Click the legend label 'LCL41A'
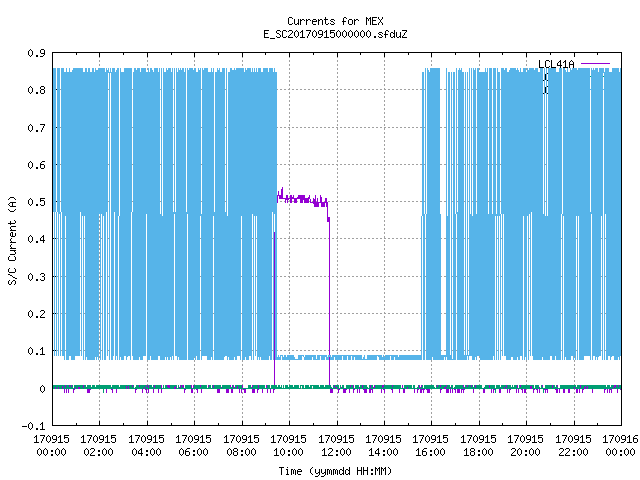This screenshot has height=480, width=640. pyautogui.click(x=556, y=64)
